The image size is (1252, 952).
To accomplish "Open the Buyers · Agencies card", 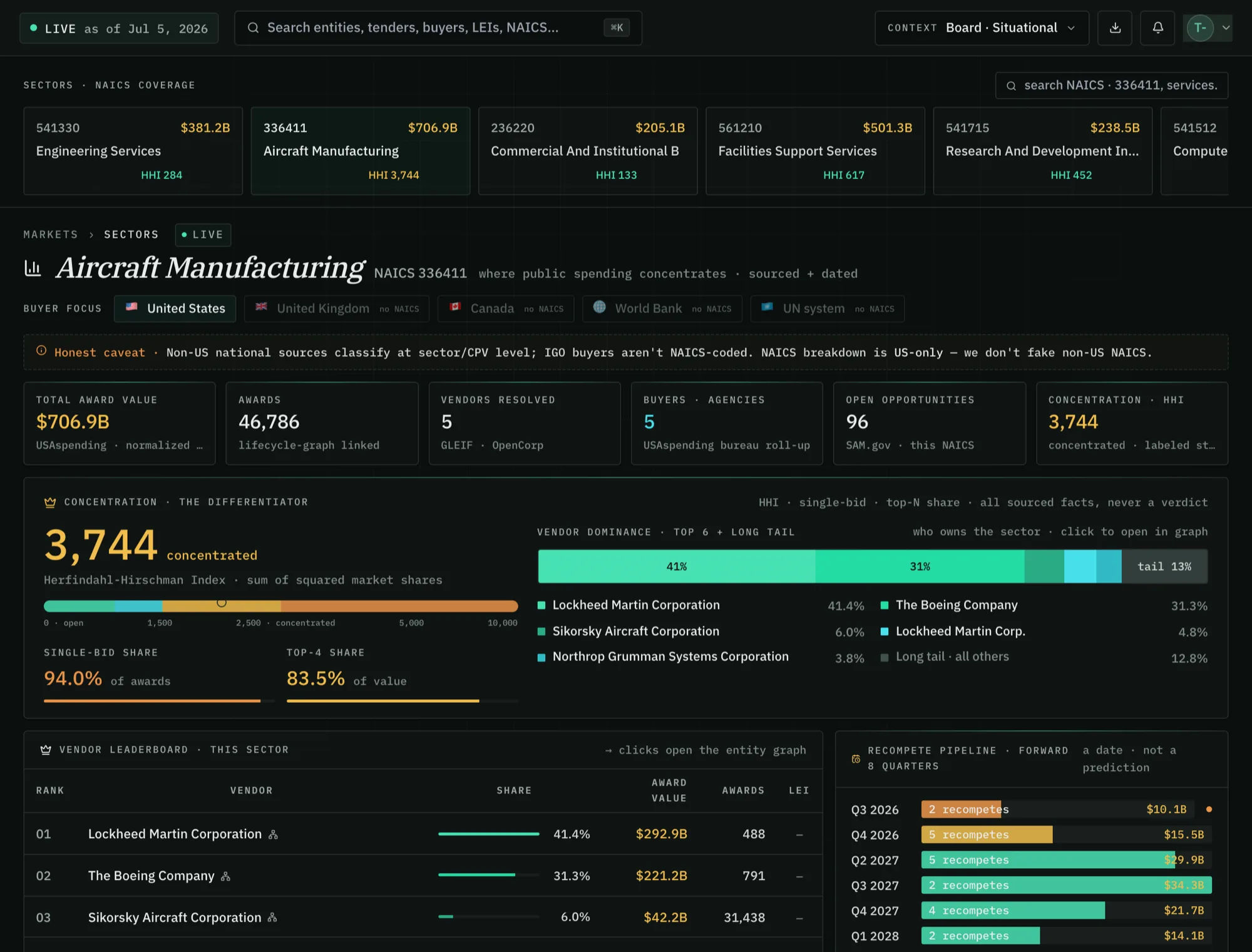I will [727, 424].
